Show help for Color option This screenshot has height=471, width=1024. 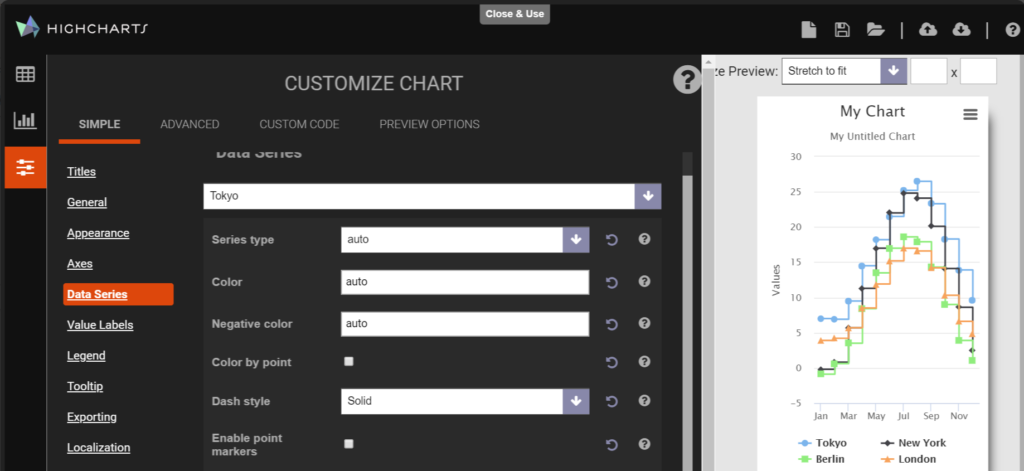coord(645,282)
